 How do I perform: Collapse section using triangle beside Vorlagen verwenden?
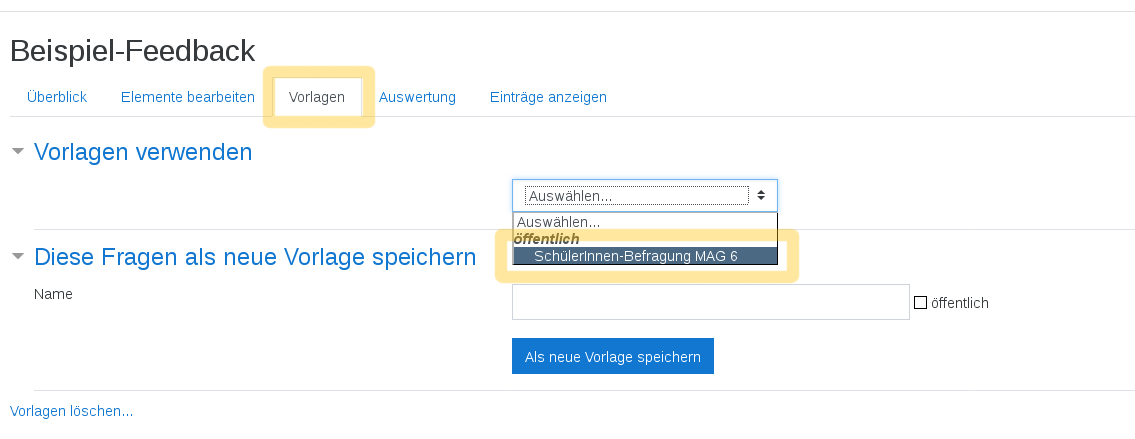pos(18,152)
